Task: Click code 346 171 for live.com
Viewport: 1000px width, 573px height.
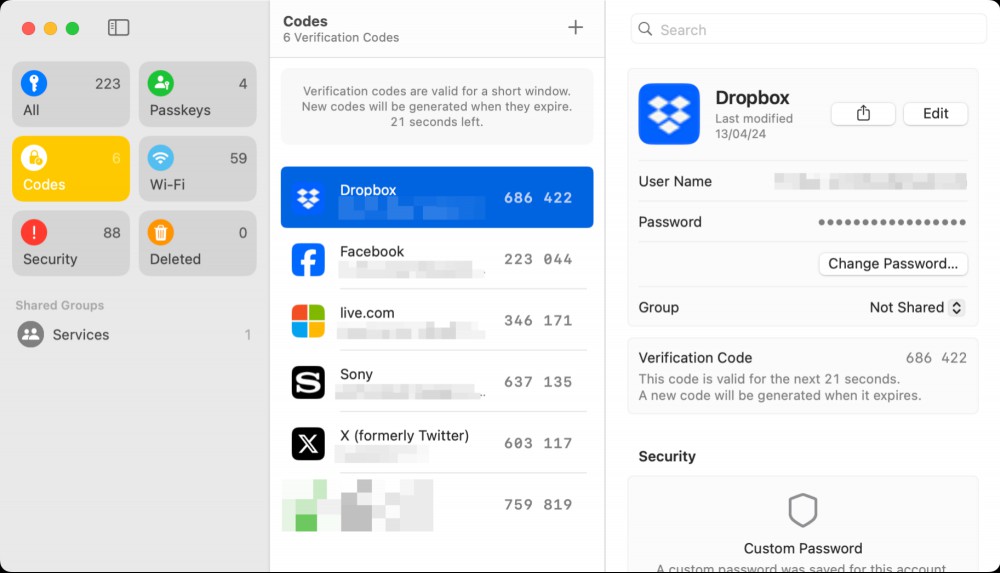Action: (538, 320)
